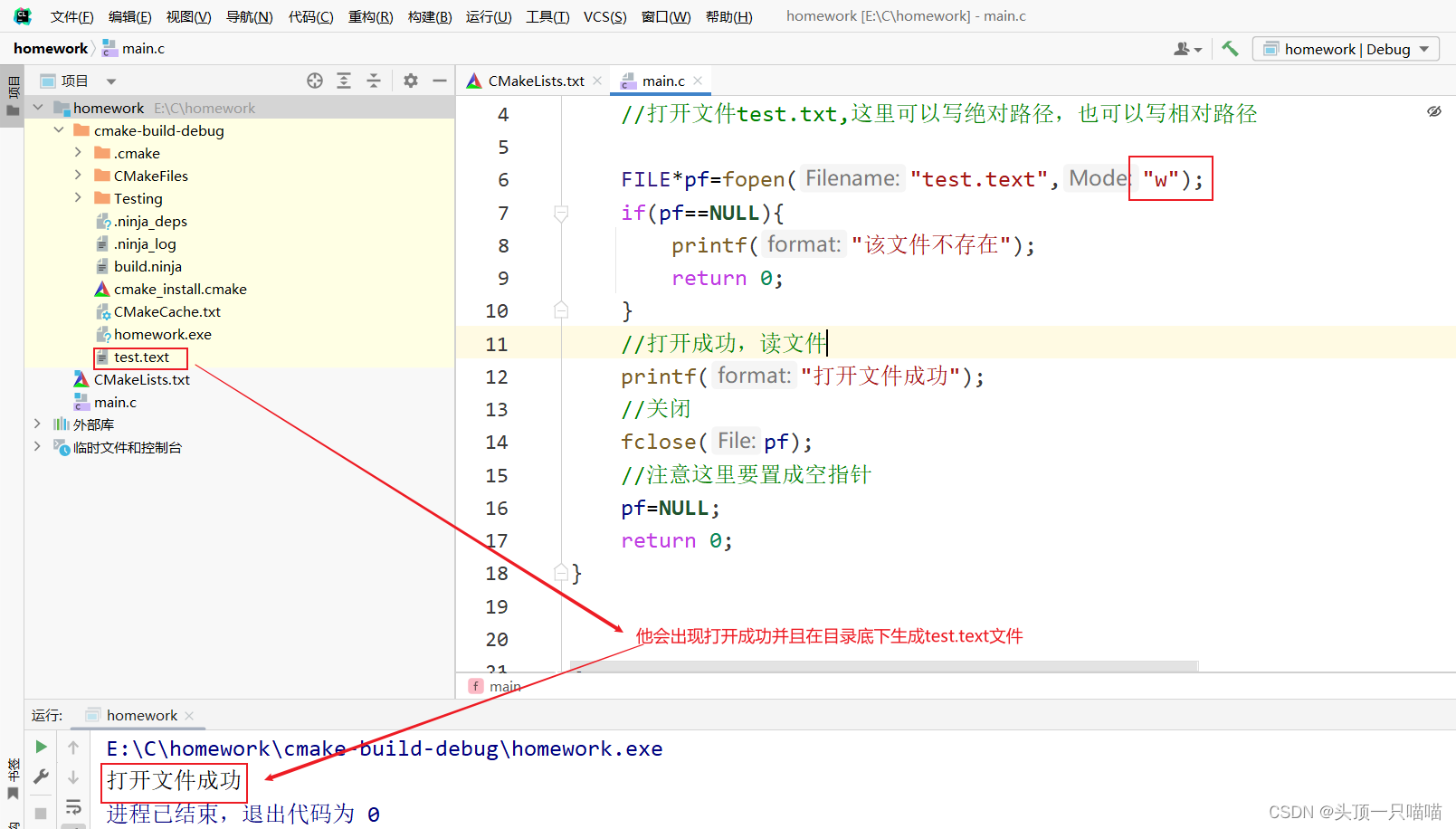Screen dimensions: 1456x829
Task: Open the 重构(R) menu
Action: 371,16
